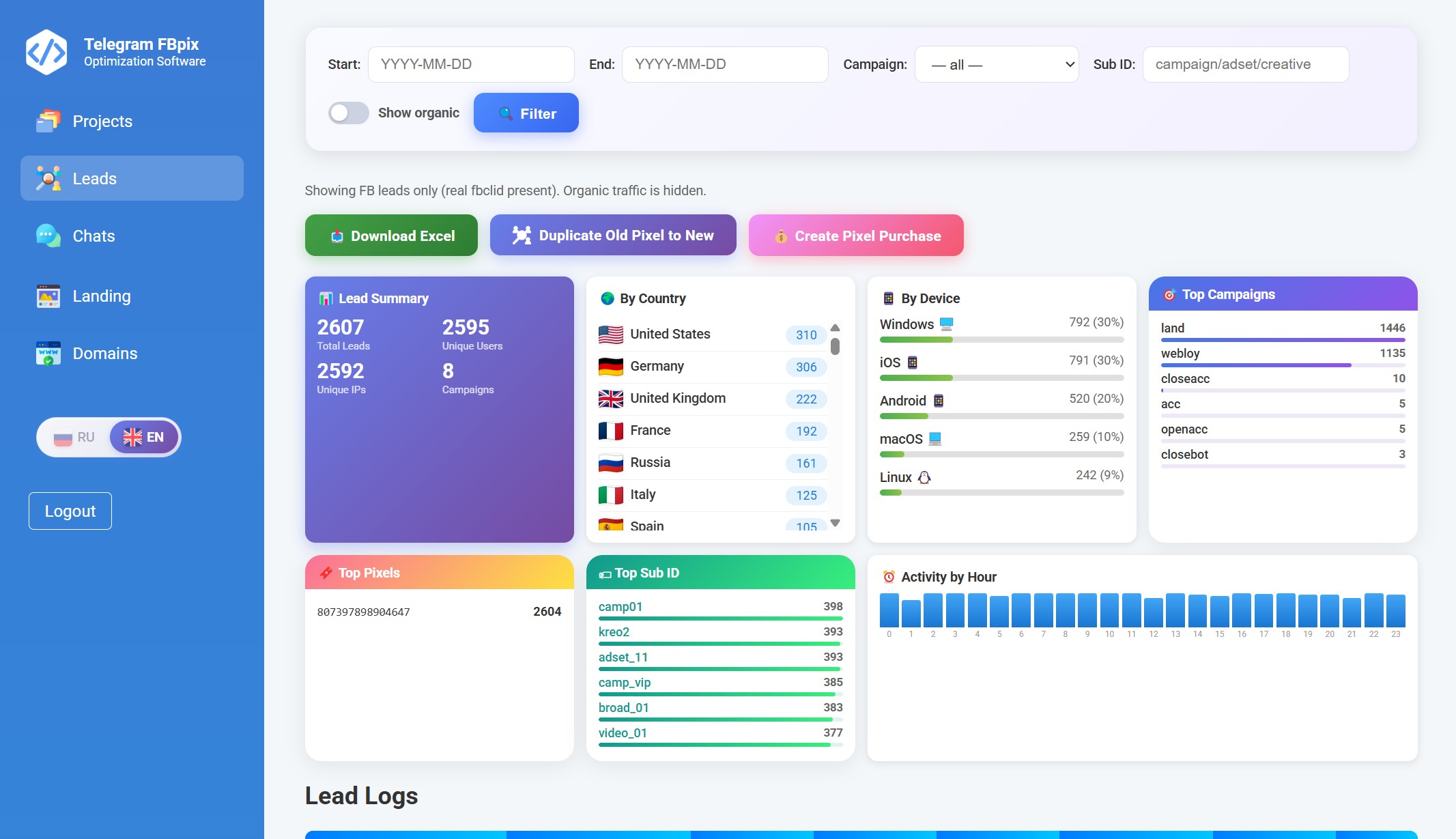Viewport: 1456px width, 839px height.
Task: Select the Germany country row
Action: coord(713,367)
